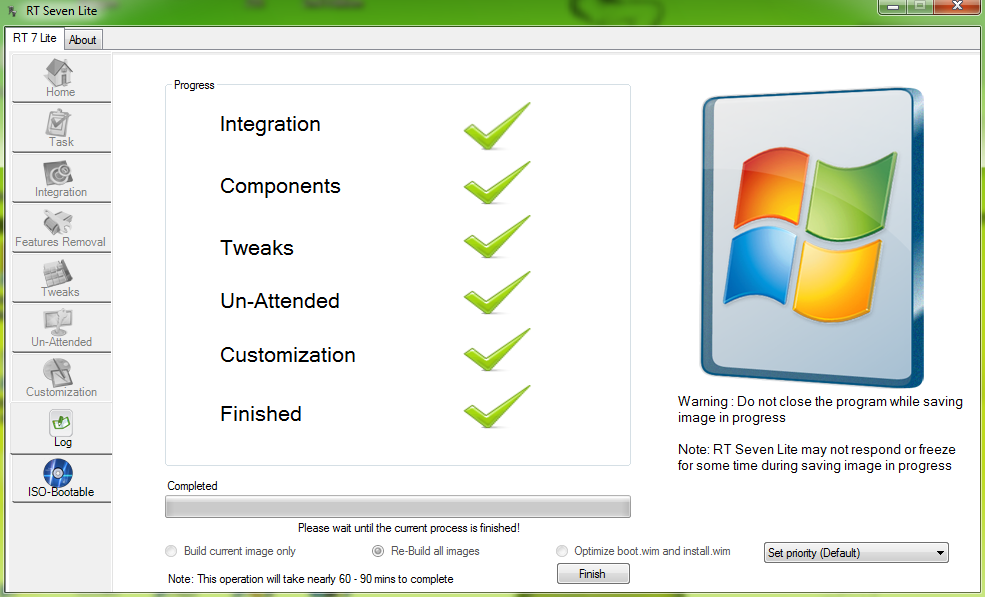Click the green checkmark beside Components
The height and width of the screenshot is (597, 985).
coord(497,183)
